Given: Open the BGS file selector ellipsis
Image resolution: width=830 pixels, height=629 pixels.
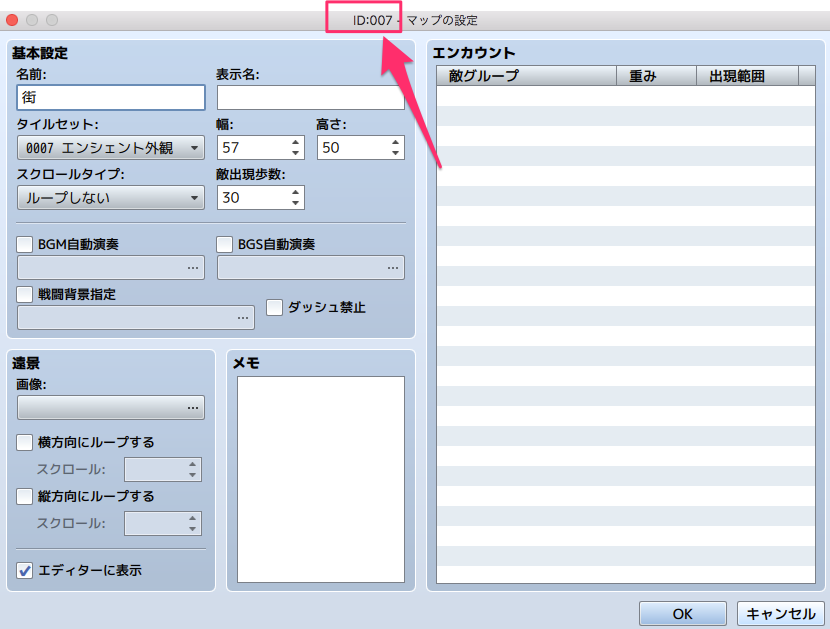Looking at the screenshot, I should tap(393, 268).
